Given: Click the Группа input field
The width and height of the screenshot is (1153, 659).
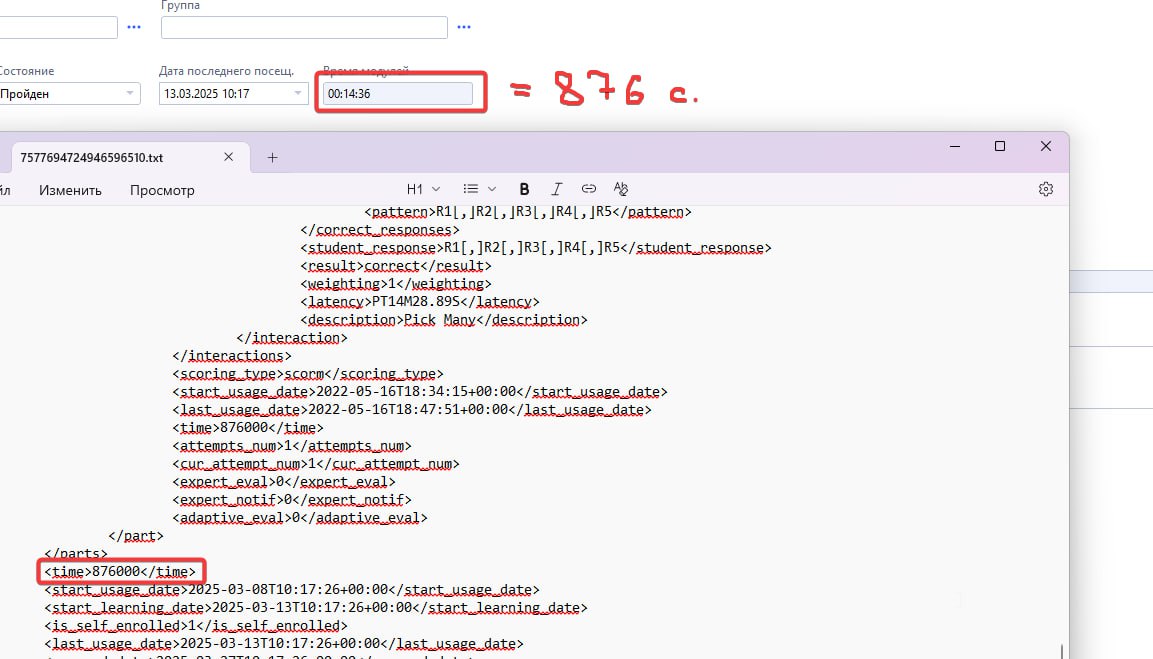Looking at the screenshot, I should (x=303, y=27).
